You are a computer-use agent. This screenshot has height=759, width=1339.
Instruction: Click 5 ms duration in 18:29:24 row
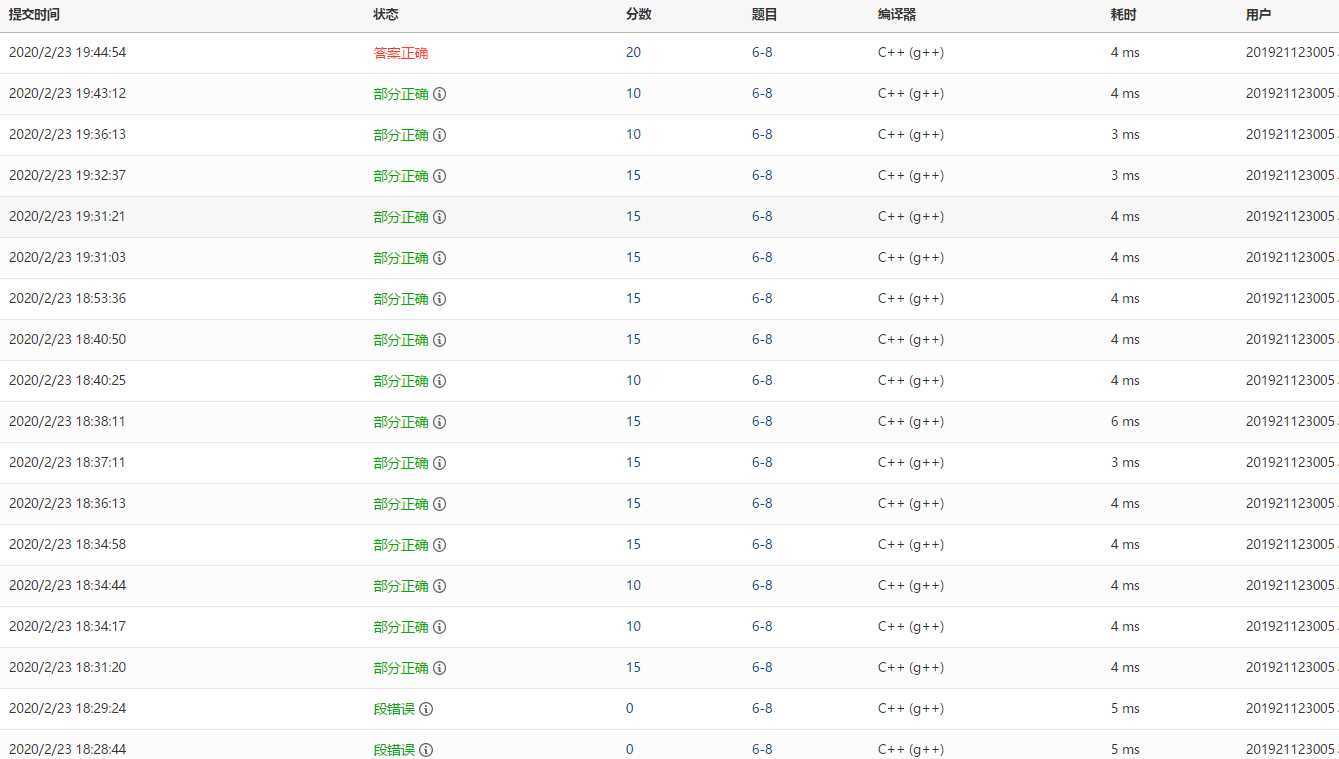coord(1125,708)
